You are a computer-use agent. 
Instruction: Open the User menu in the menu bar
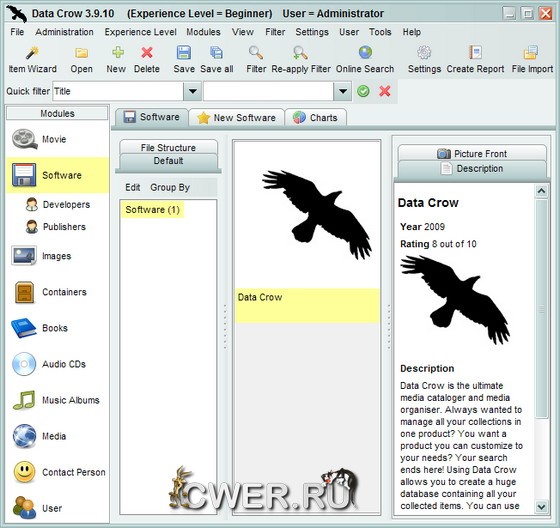[349, 32]
